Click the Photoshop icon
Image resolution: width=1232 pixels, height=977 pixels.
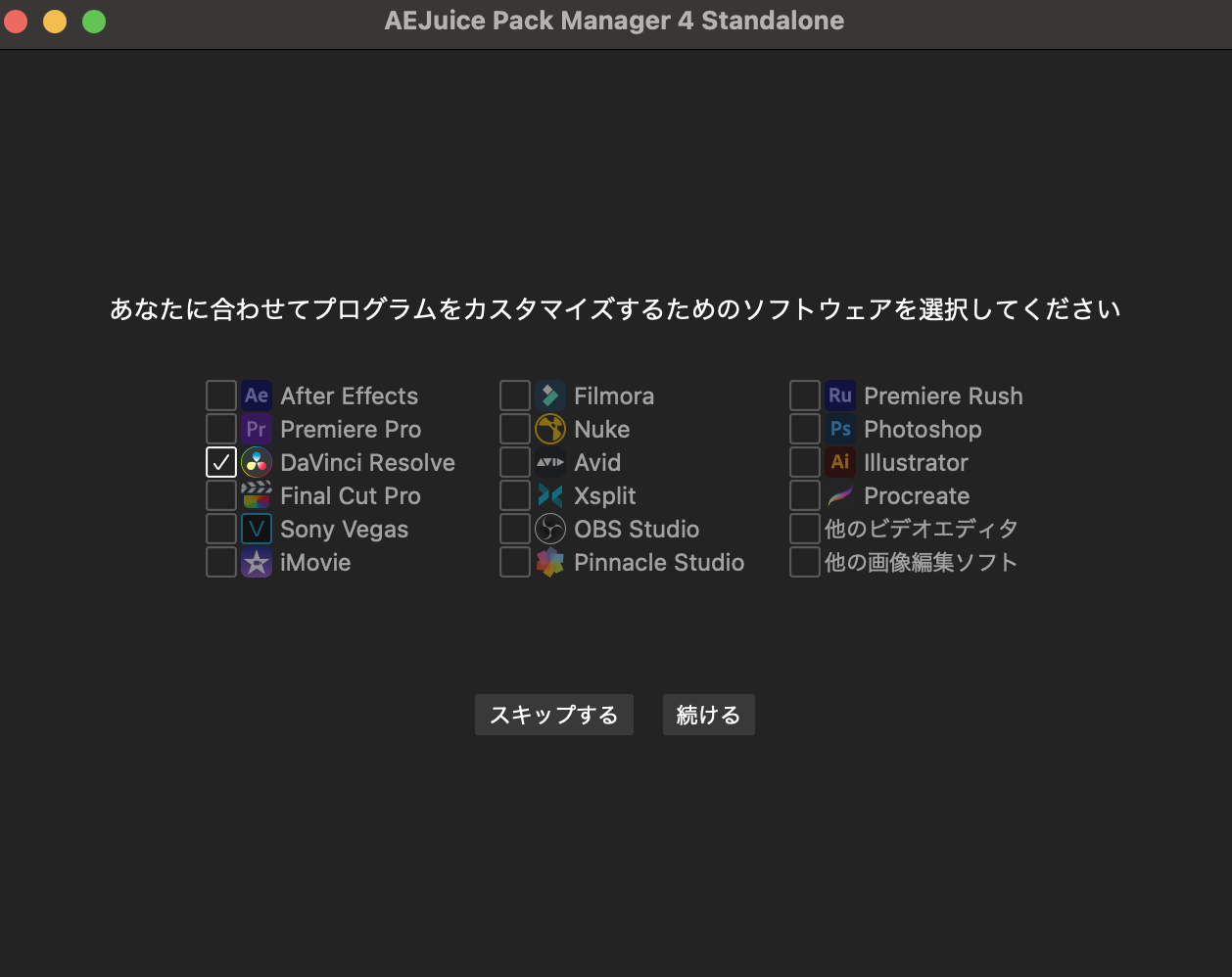click(839, 429)
